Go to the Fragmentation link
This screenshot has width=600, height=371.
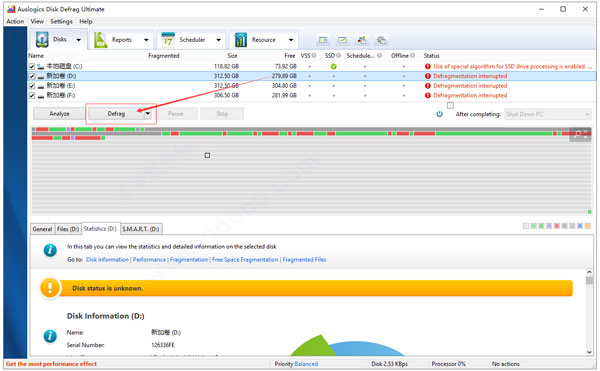pyautogui.click(x=189, y=260)
